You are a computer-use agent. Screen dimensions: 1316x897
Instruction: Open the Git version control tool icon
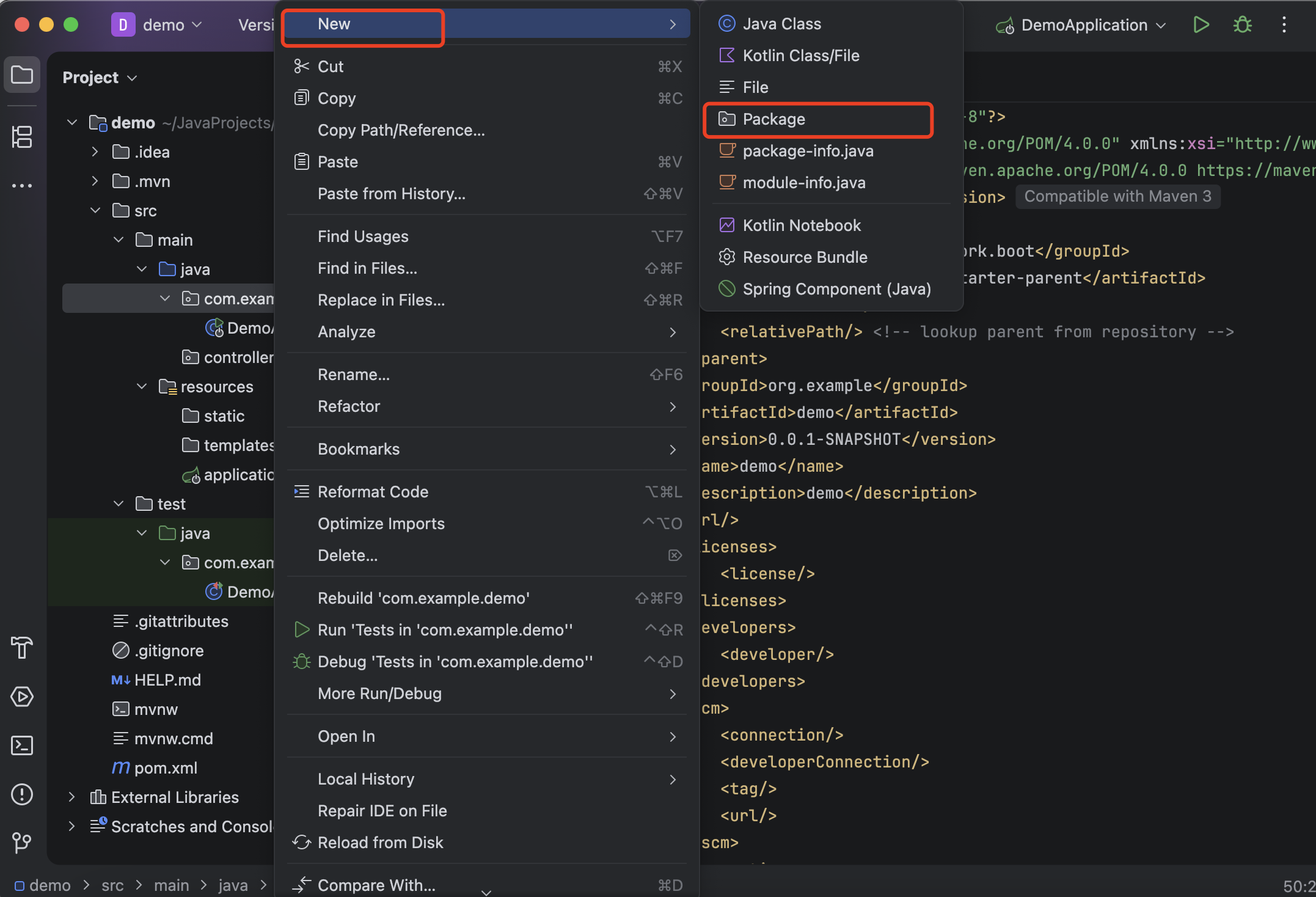[x=22, y=843]
